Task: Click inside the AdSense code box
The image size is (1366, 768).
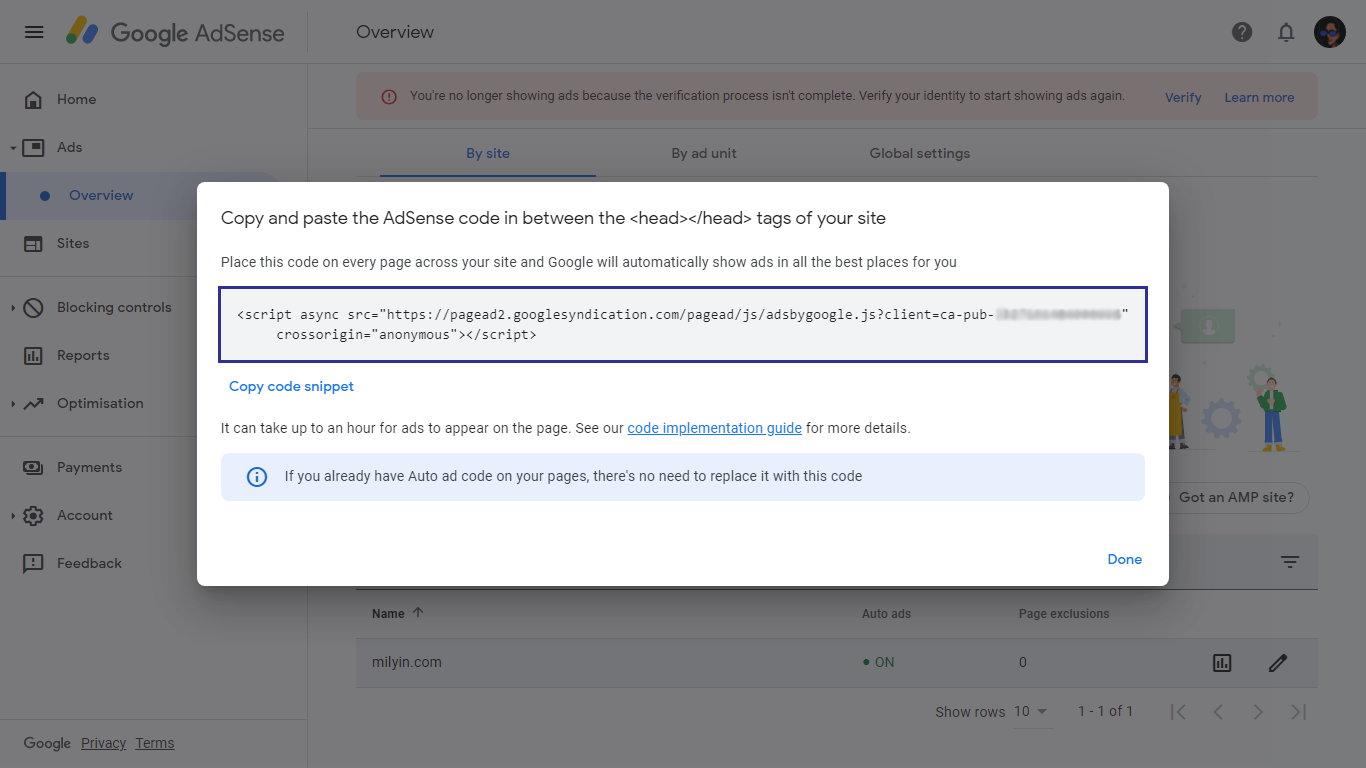Action: [x=683, y=324]
